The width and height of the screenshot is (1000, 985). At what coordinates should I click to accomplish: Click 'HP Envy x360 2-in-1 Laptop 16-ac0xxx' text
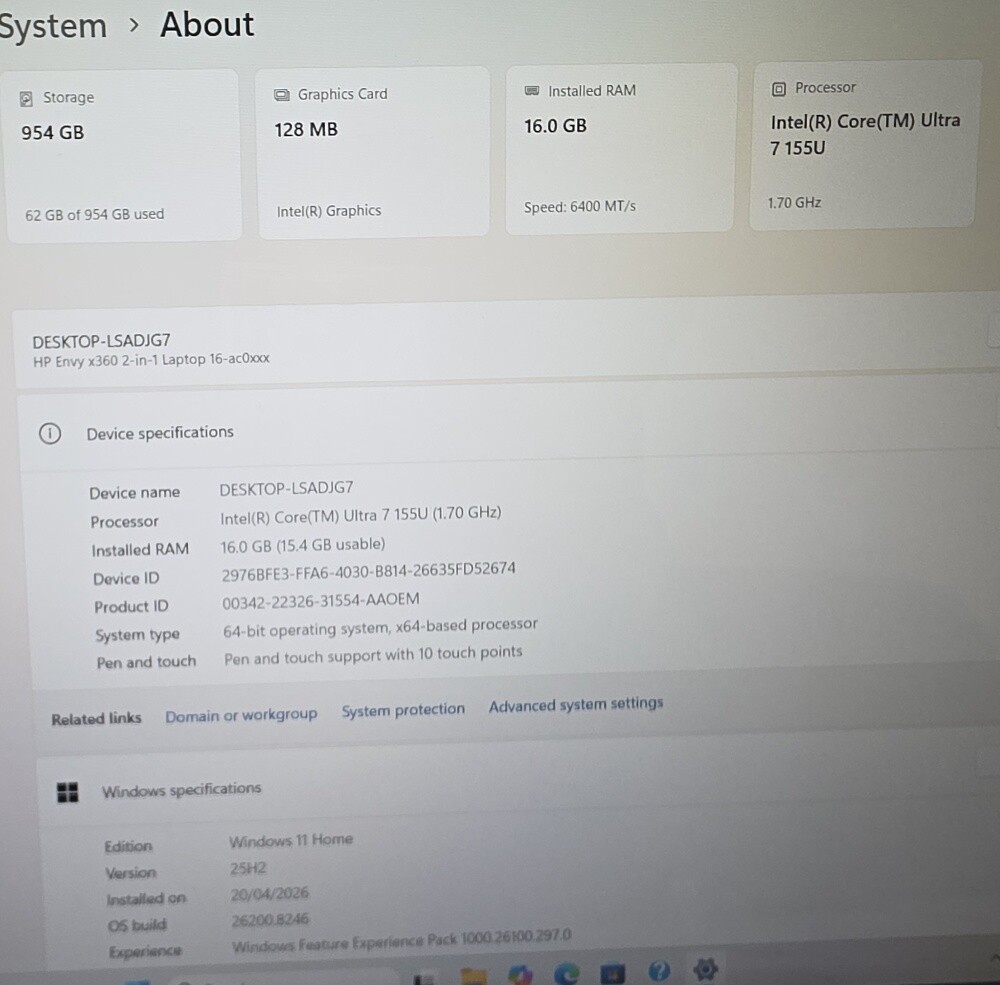pyautogui.click(x=151, y=360)
